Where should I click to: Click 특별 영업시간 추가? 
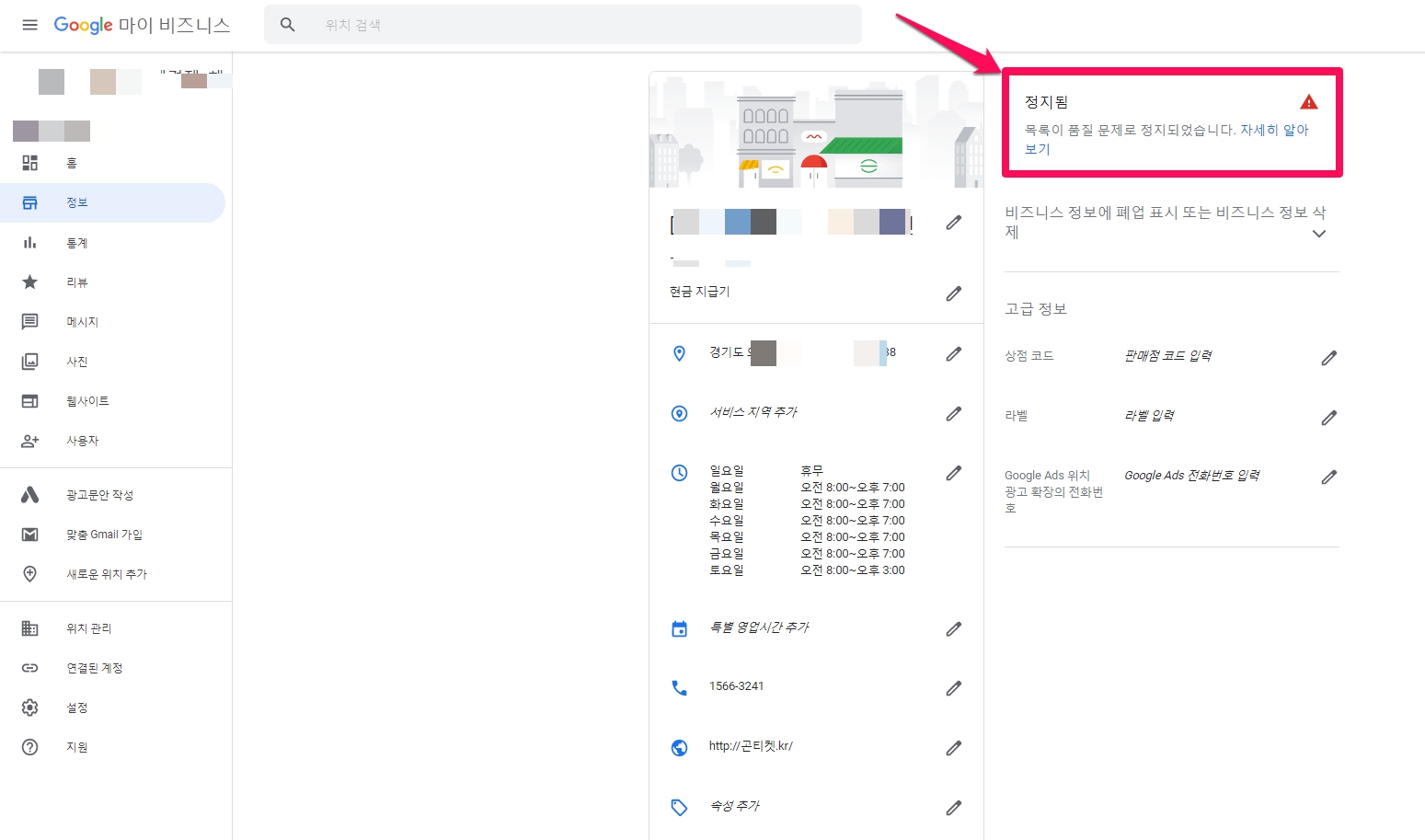[759, 627]
